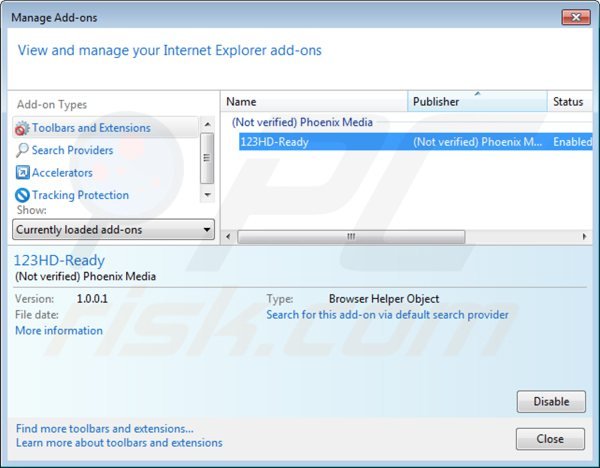Search for this add-on via default search provider

pyautogui.click(x=387, y=315)
